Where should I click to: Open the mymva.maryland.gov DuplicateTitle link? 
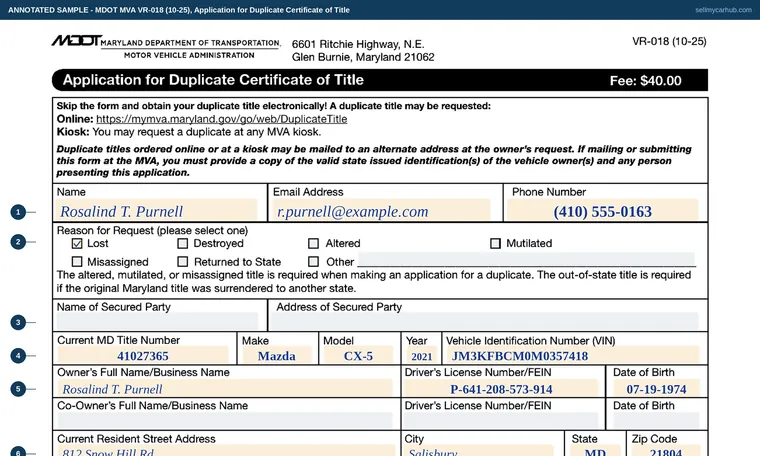click(x=222, y=119)
